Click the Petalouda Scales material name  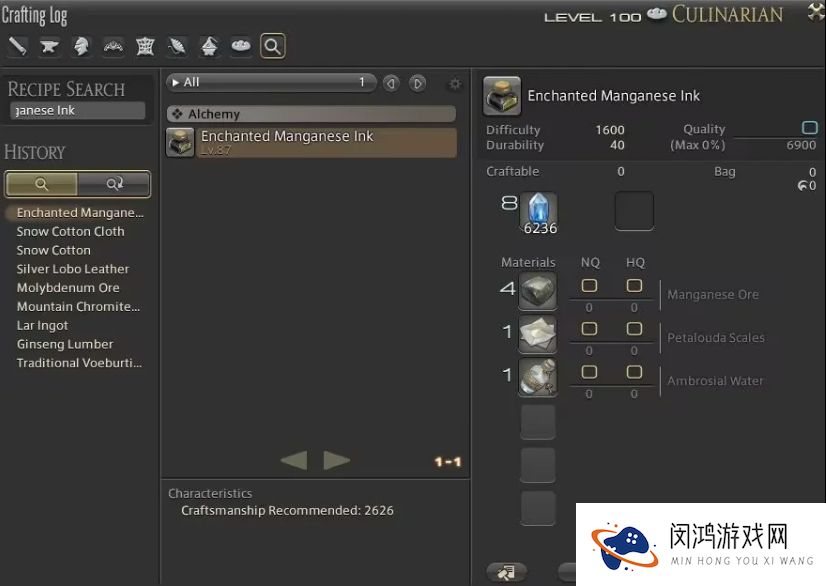(716, 338)
